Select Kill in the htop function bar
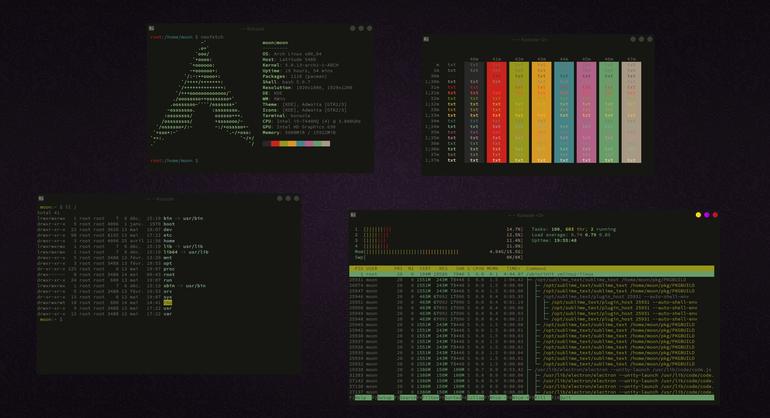Image resolution: width=770 pixels, height=418 pixels. [543, 397]
